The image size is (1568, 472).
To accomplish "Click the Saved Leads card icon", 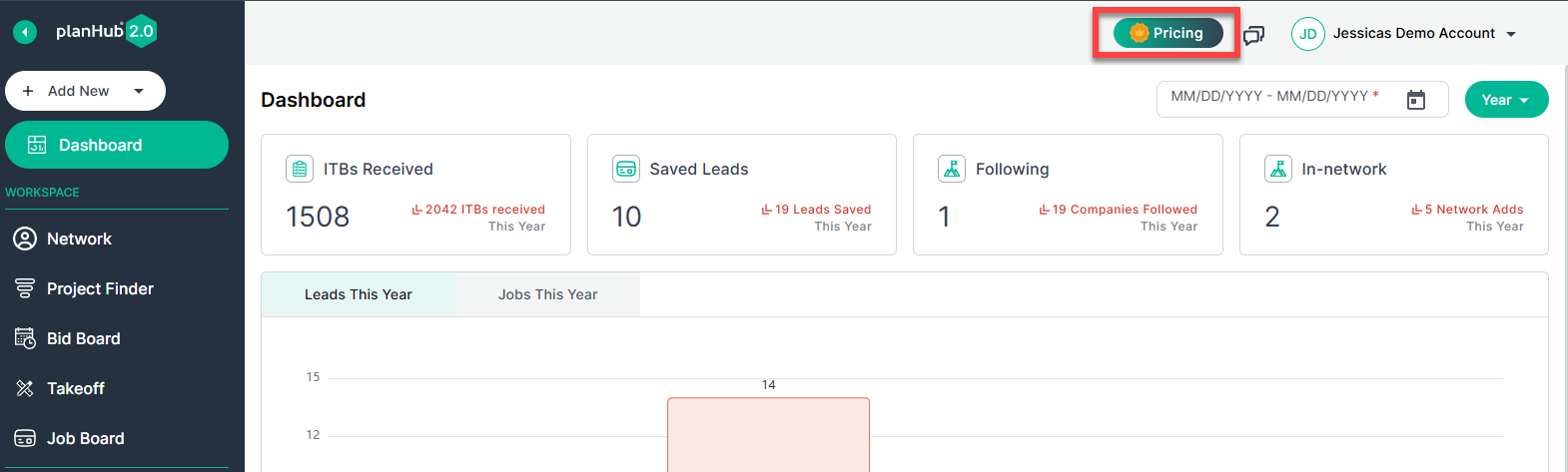I will (626, 169).
